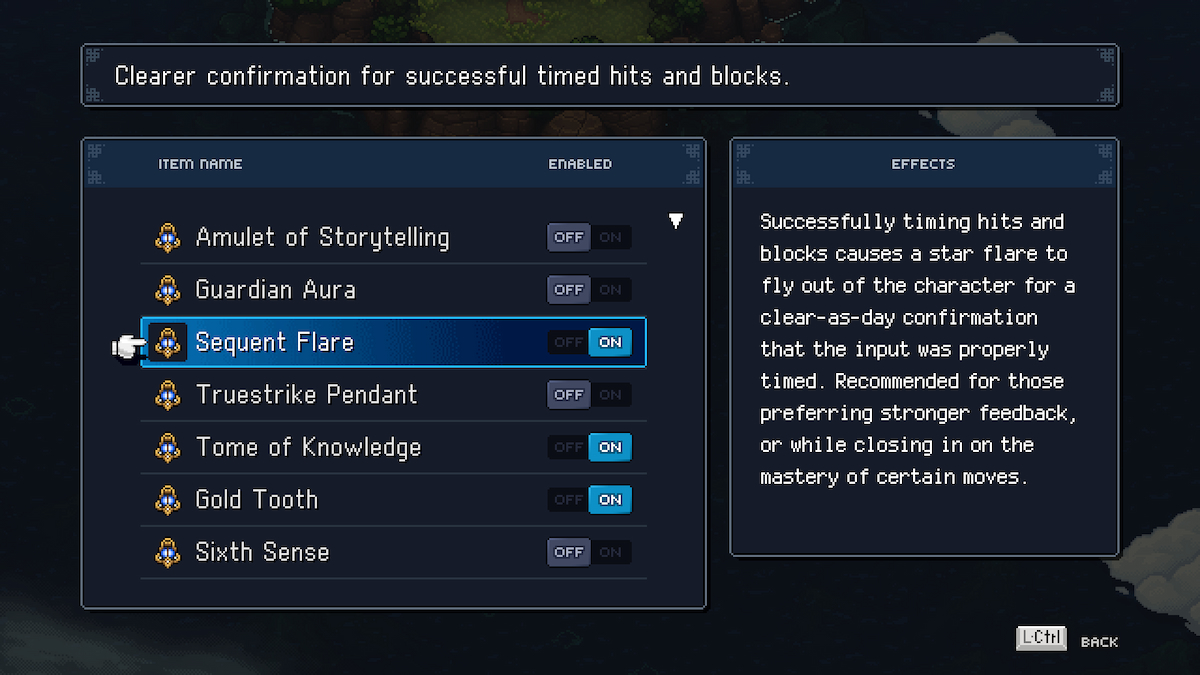The image size is (1200, 675).
Task: Click the Sixth Sense relic icon
Action: [x=168, y=552]
